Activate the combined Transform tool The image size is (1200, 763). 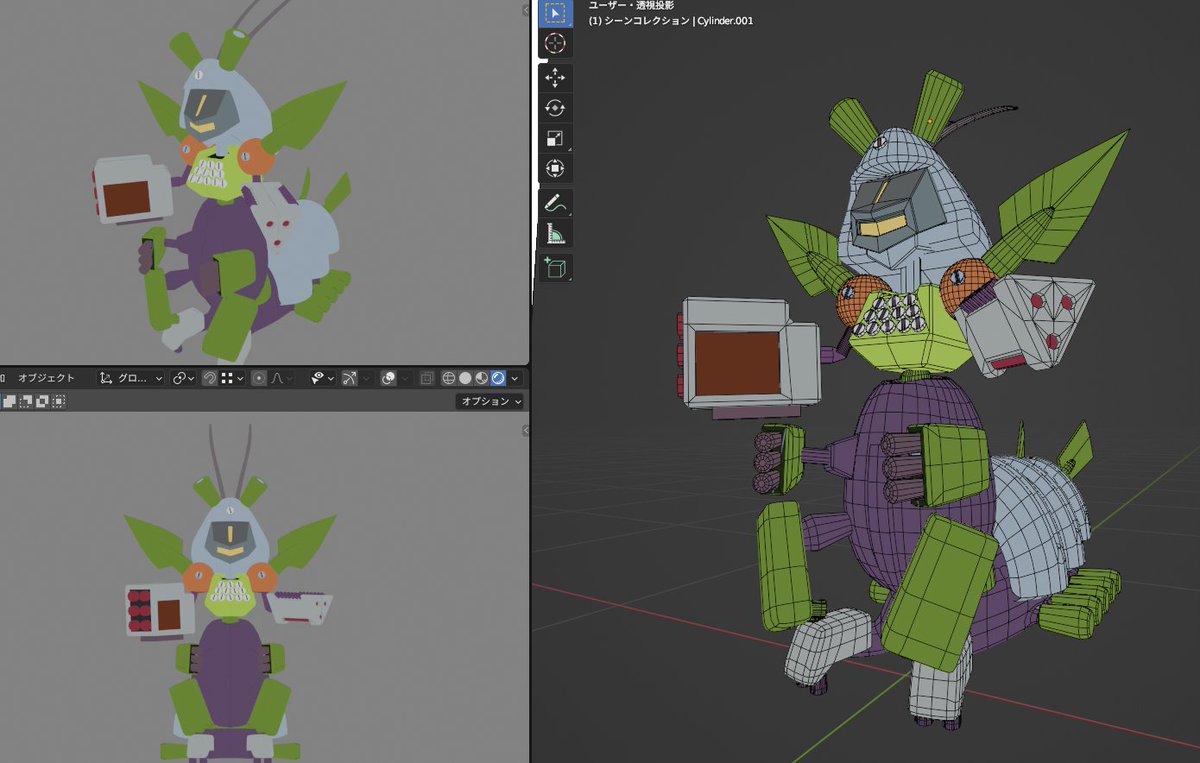(555, 168)
